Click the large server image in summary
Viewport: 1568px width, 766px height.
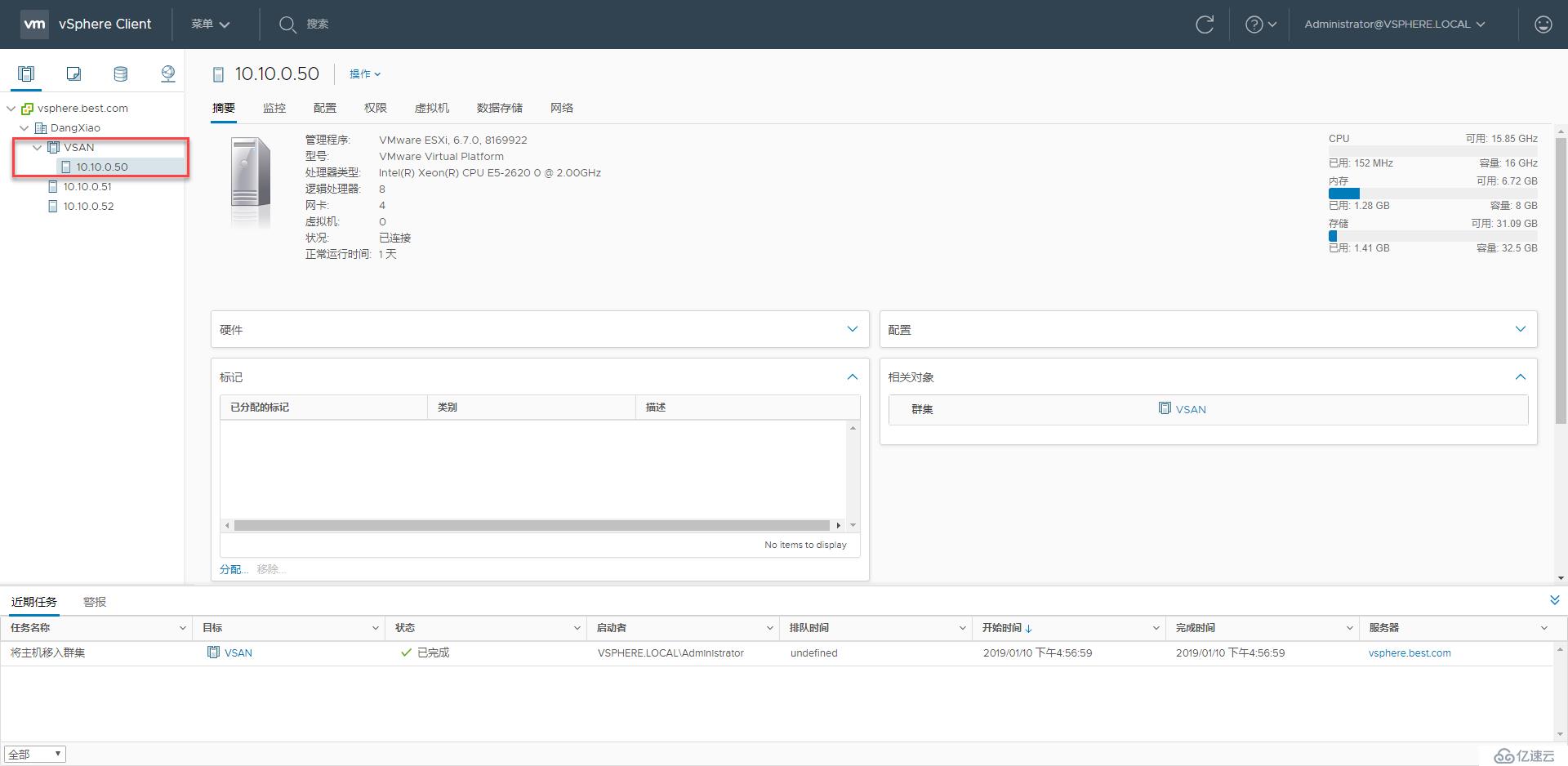pos(251,181)
